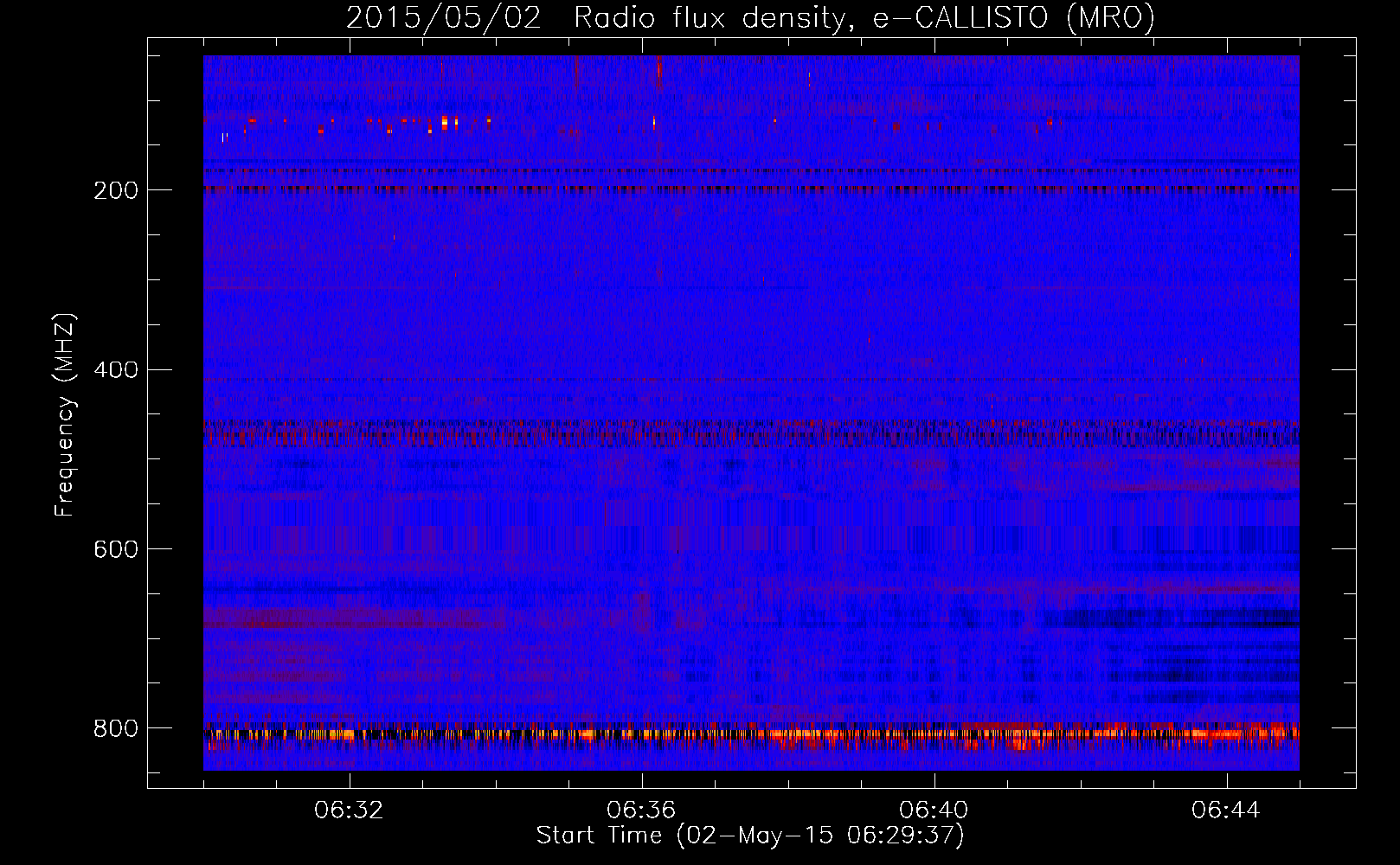Click the 'Frequency (MHZ)' axis label

coord(64,415)
